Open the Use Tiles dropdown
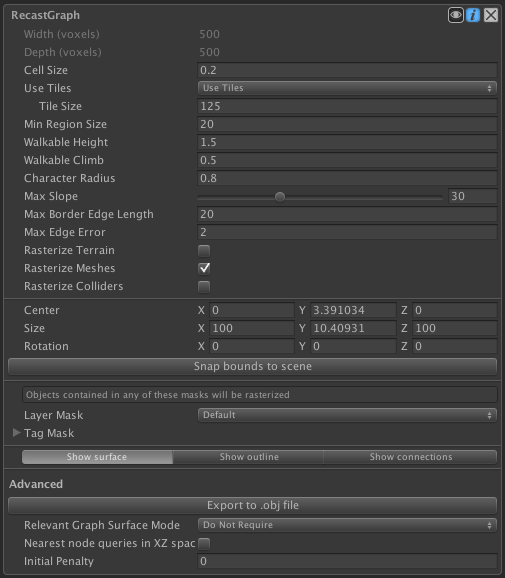The width and height of the screenshot is (505, 578). pos(347,88)
